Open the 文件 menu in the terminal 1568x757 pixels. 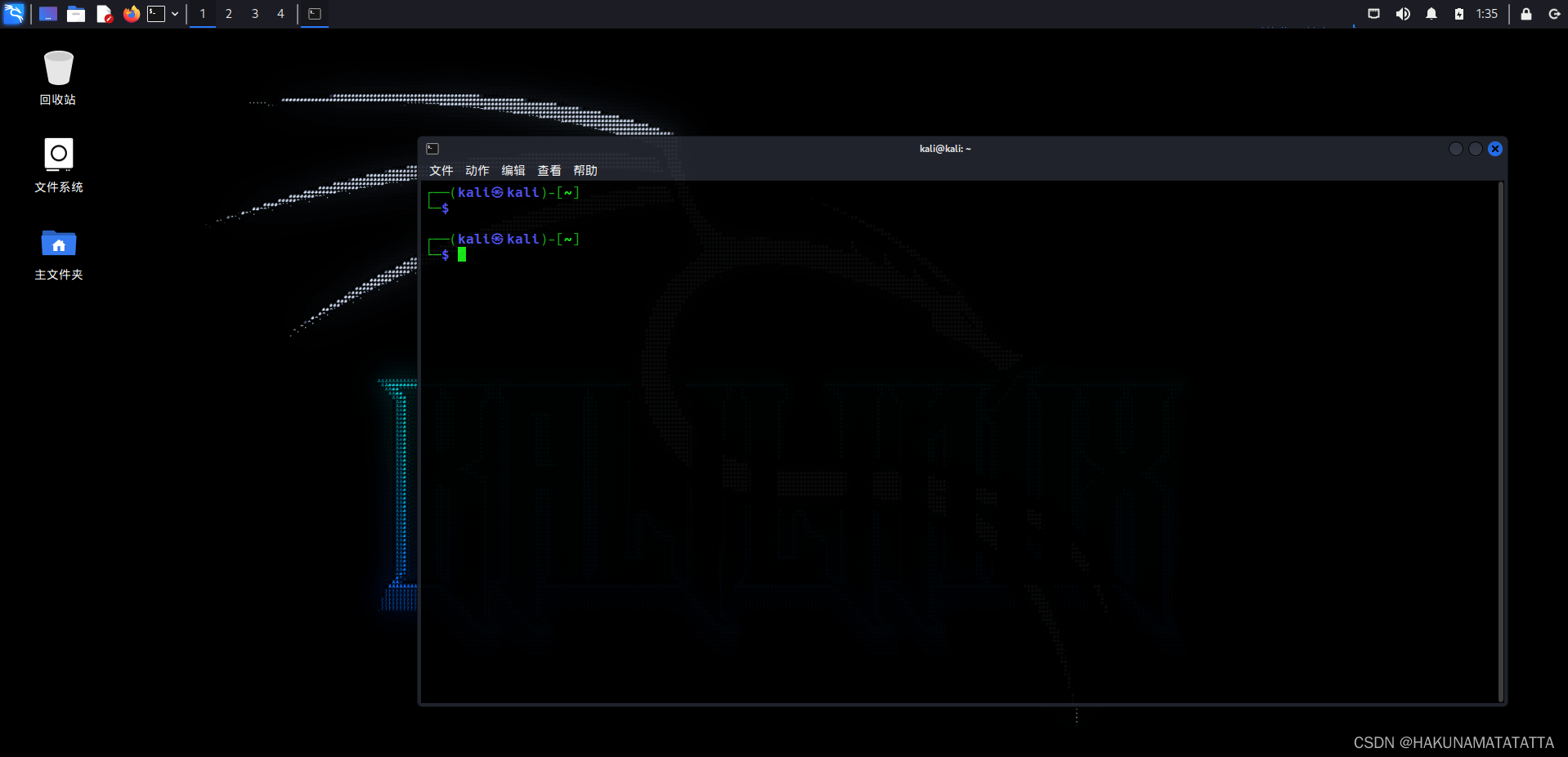click(441, 170)
